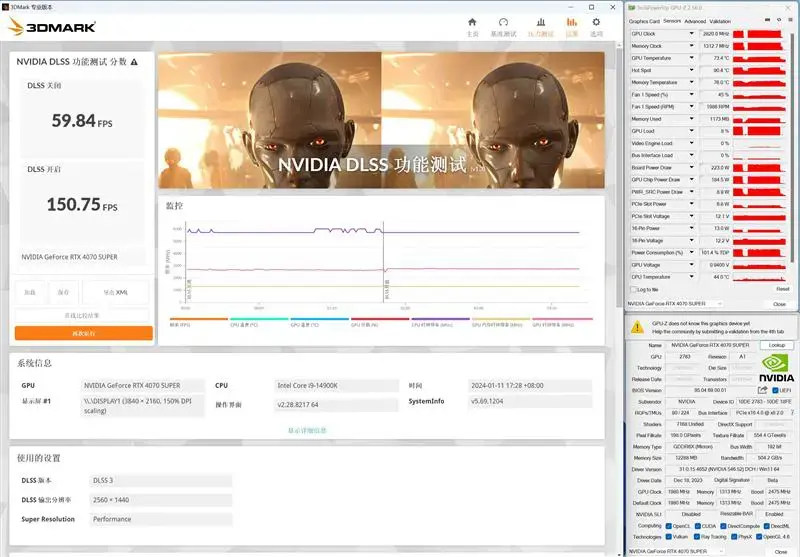
Task: Click the Reset button in the sensors window
Action: point(783,289)
